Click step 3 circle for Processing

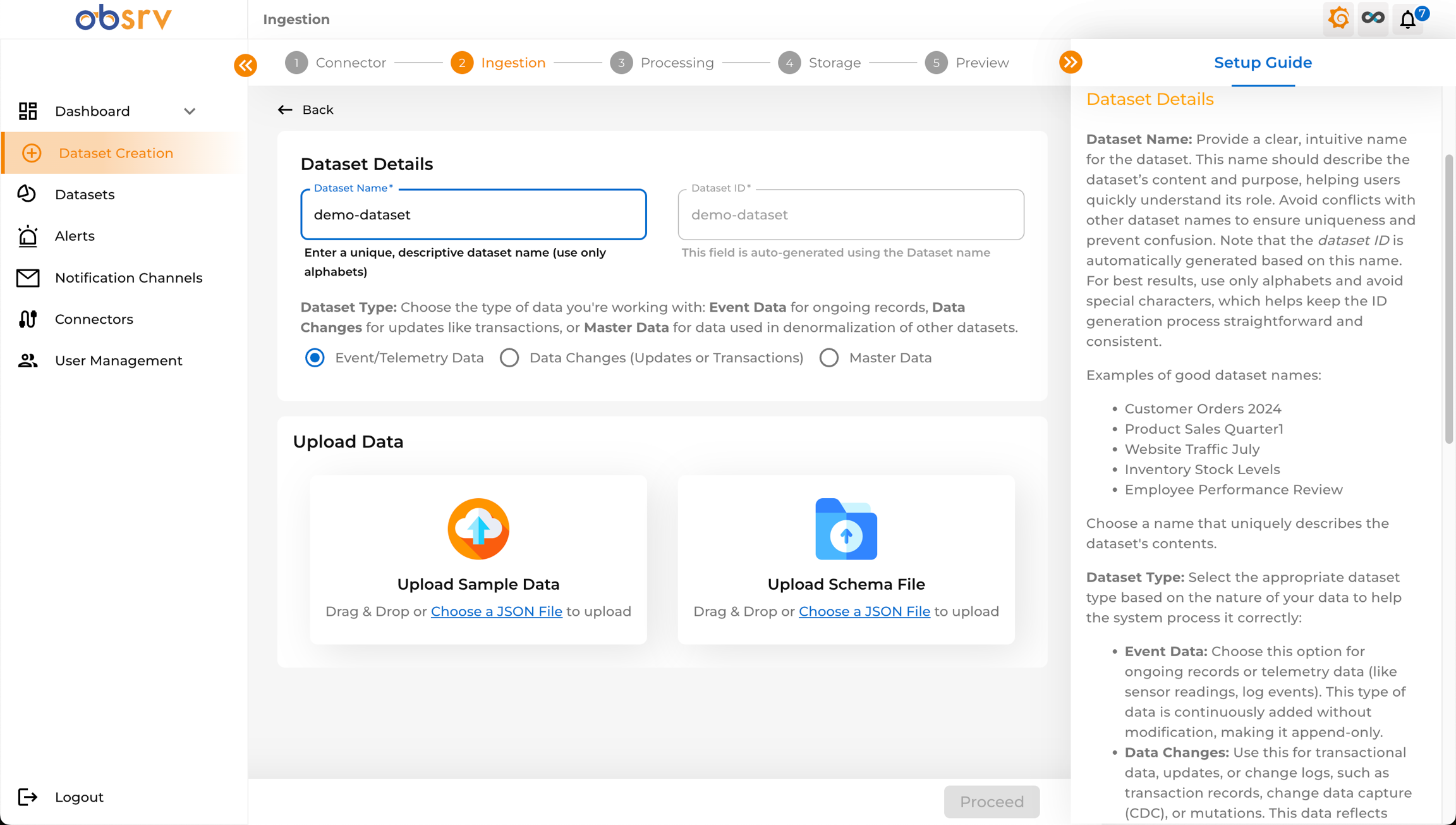click(x=621, y=63)
